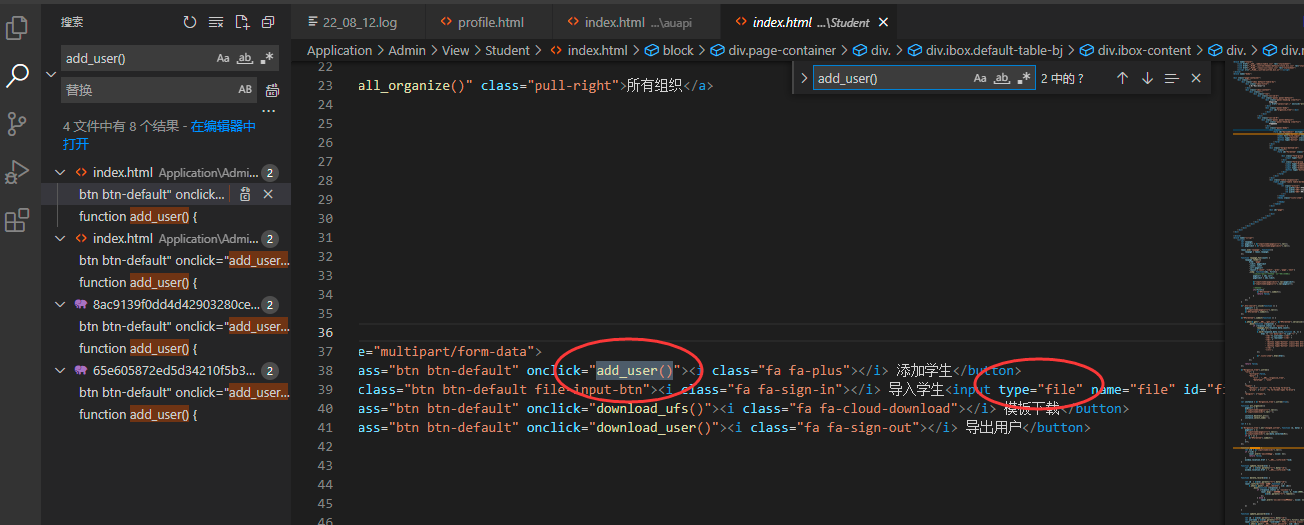
Task: Collapse the replace field in the search sidebar
Action: pyautogui.click(x=51, y=74)
